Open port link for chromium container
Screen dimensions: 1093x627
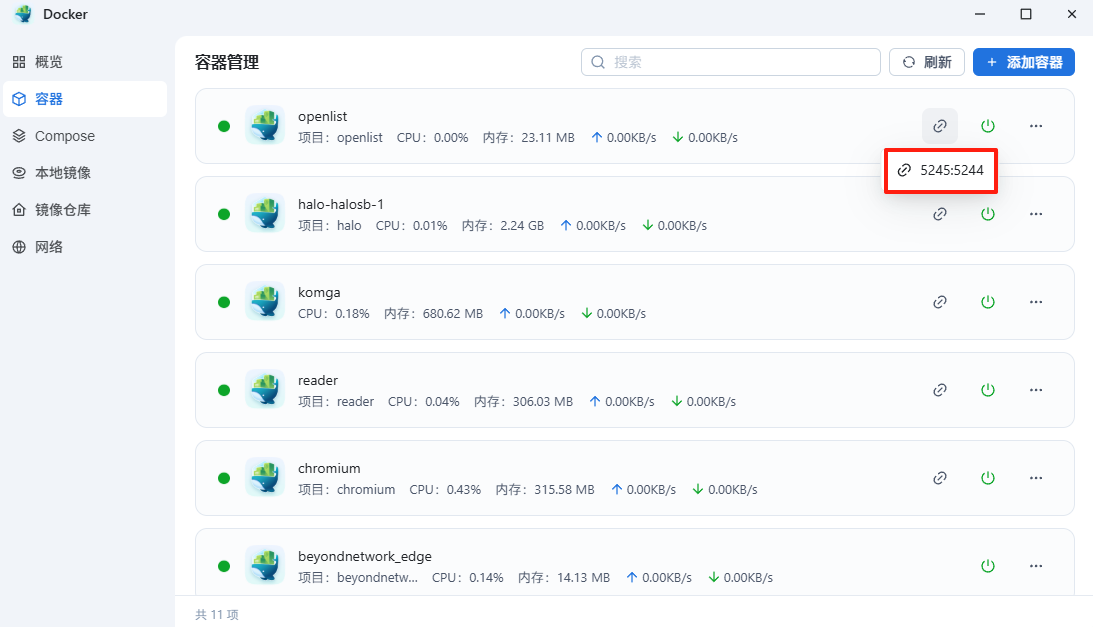pyautogui.click(x=940, y=478)
